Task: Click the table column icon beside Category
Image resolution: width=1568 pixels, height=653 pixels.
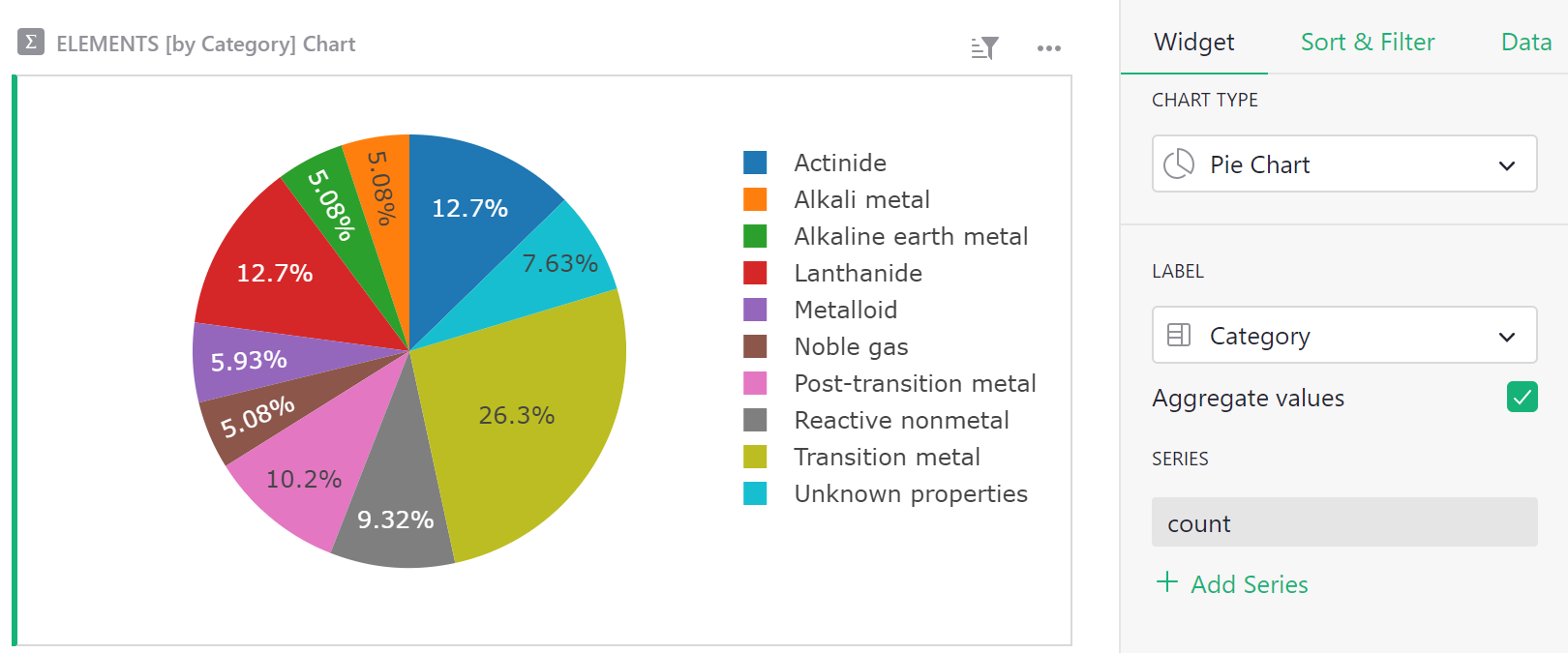Action: [1181, 335]
